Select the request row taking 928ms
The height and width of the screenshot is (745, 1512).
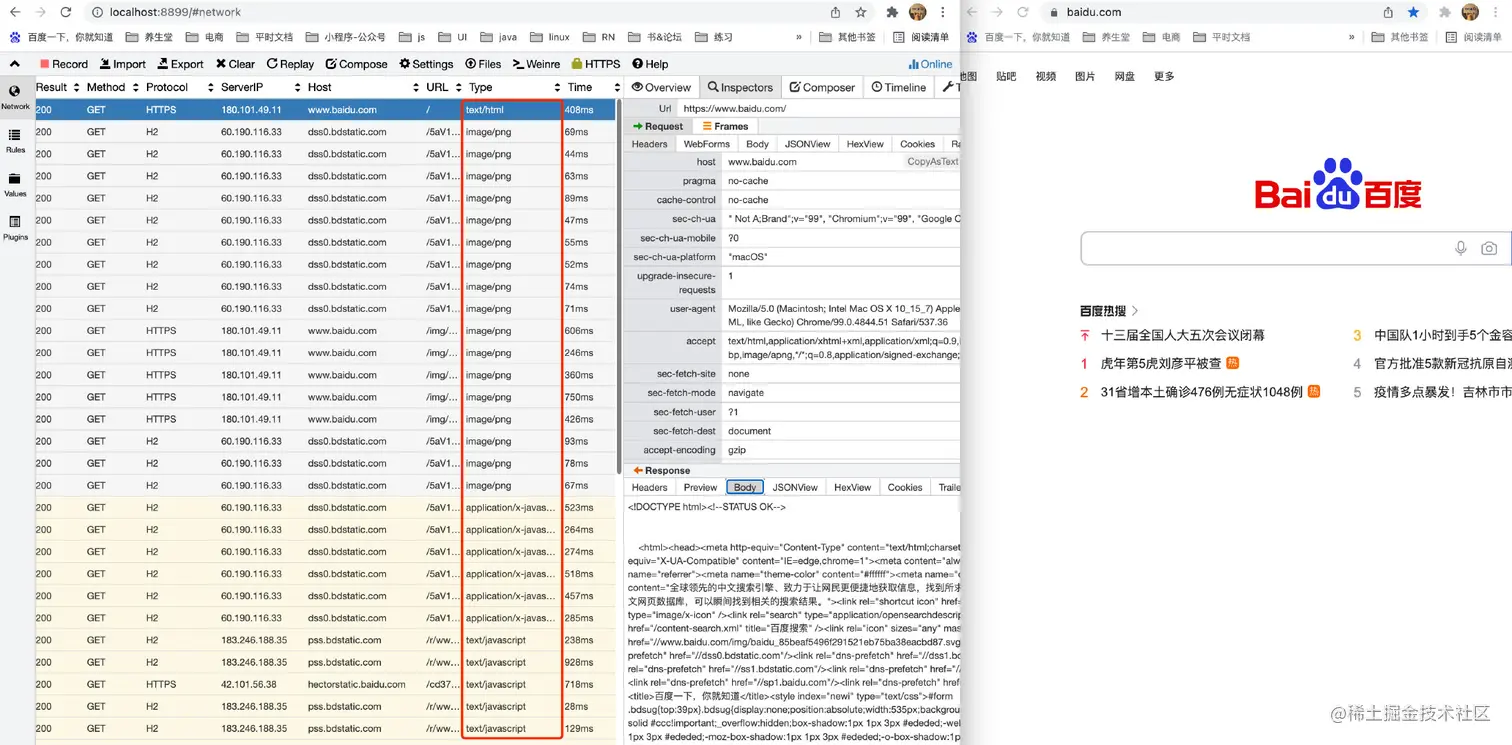point(325,662)
